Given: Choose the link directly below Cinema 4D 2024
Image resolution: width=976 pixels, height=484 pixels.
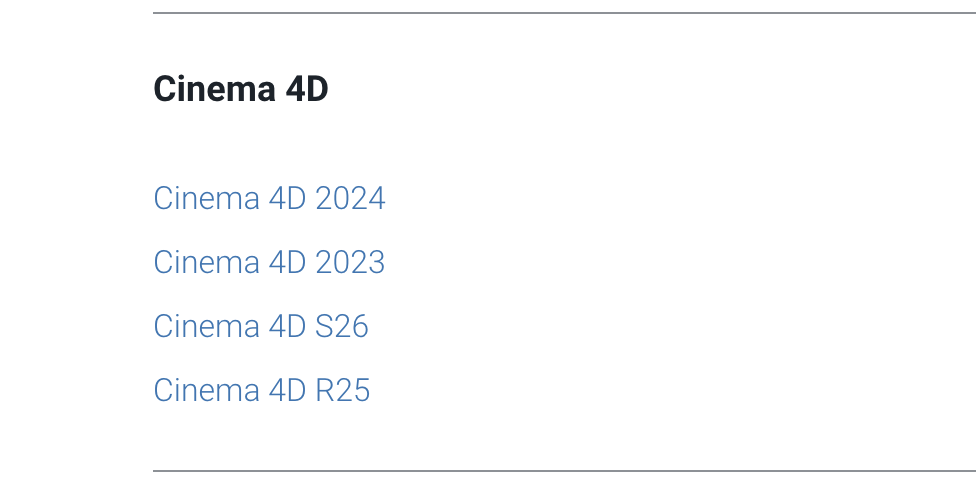Looking at the screenshot, I should tap(269, 262).
